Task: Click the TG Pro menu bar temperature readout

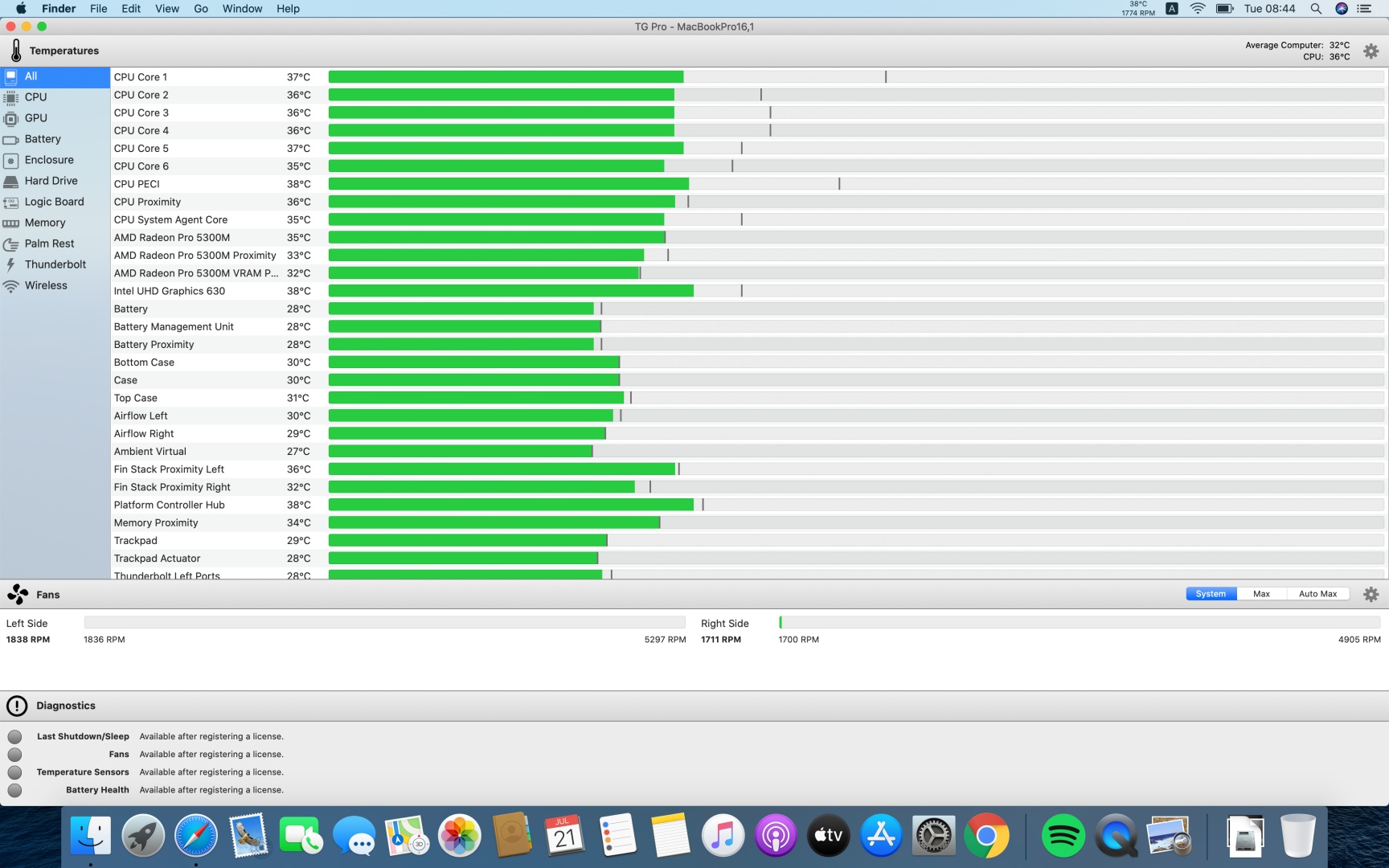Action: pos(1137,9)
